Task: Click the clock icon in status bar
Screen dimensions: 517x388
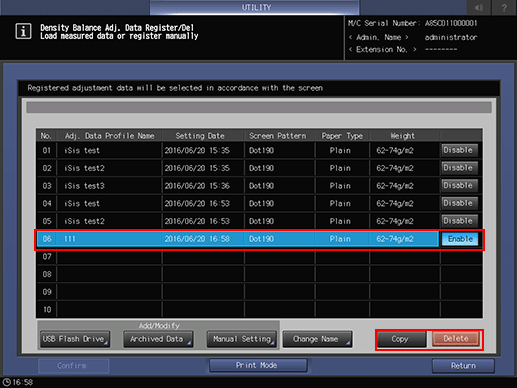Action: coord(6,382)
